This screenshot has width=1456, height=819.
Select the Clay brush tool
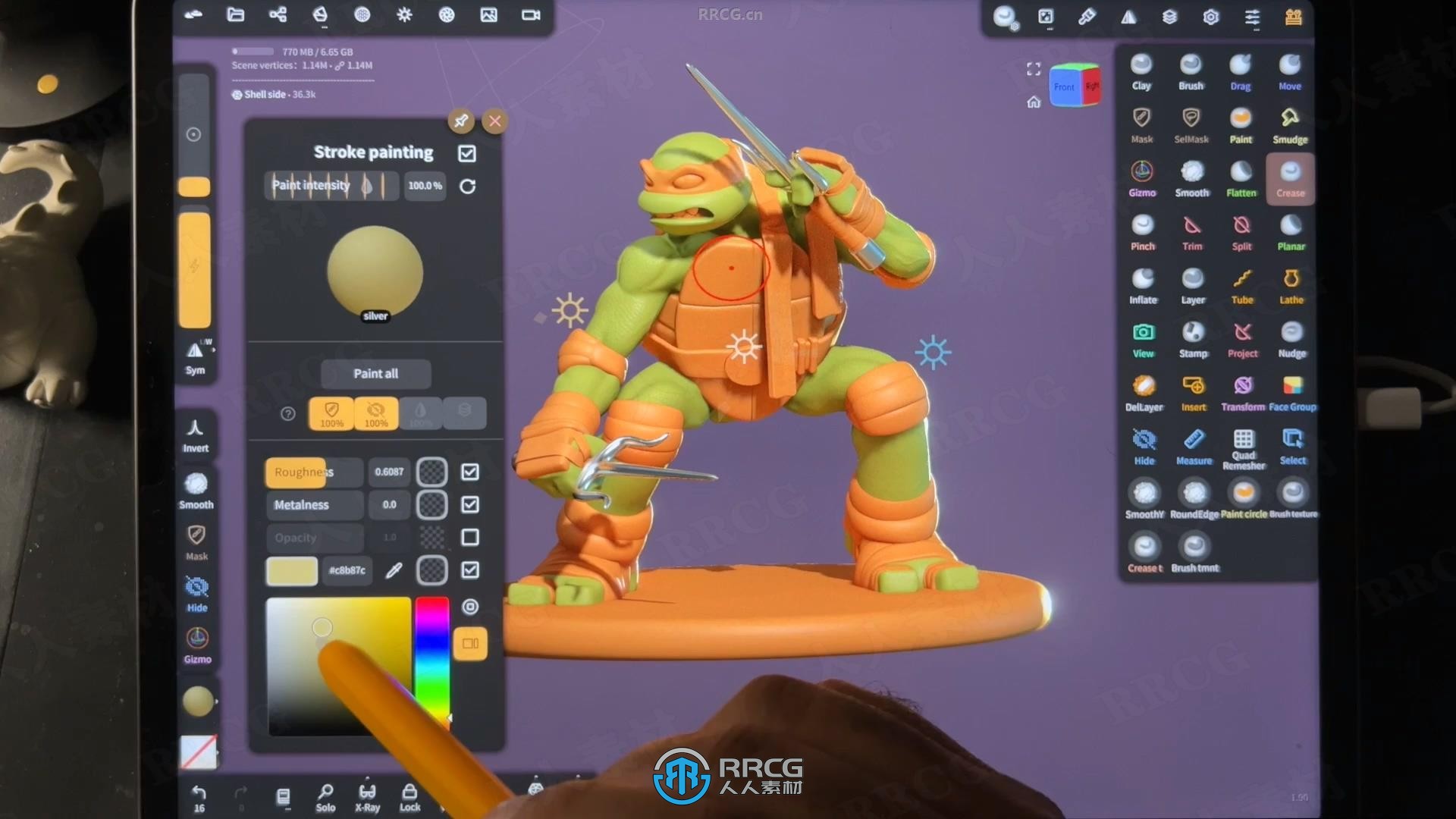[1141, 72]
